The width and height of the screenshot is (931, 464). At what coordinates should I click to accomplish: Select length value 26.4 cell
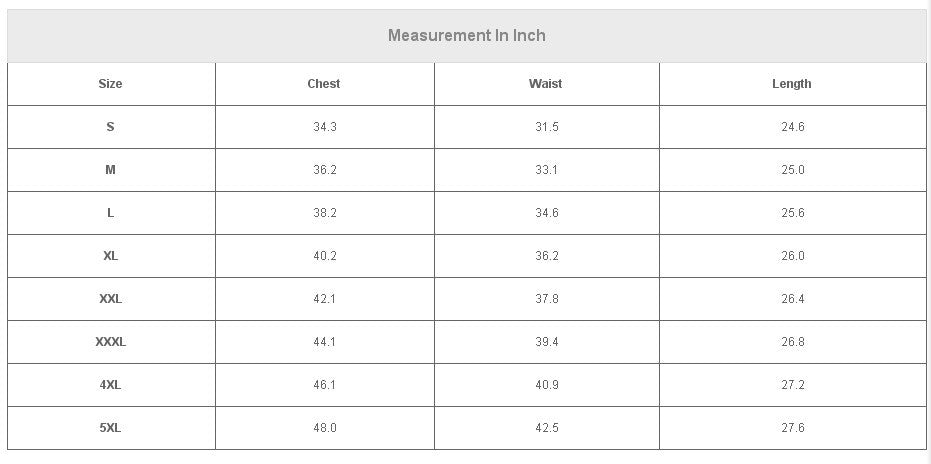793,299
